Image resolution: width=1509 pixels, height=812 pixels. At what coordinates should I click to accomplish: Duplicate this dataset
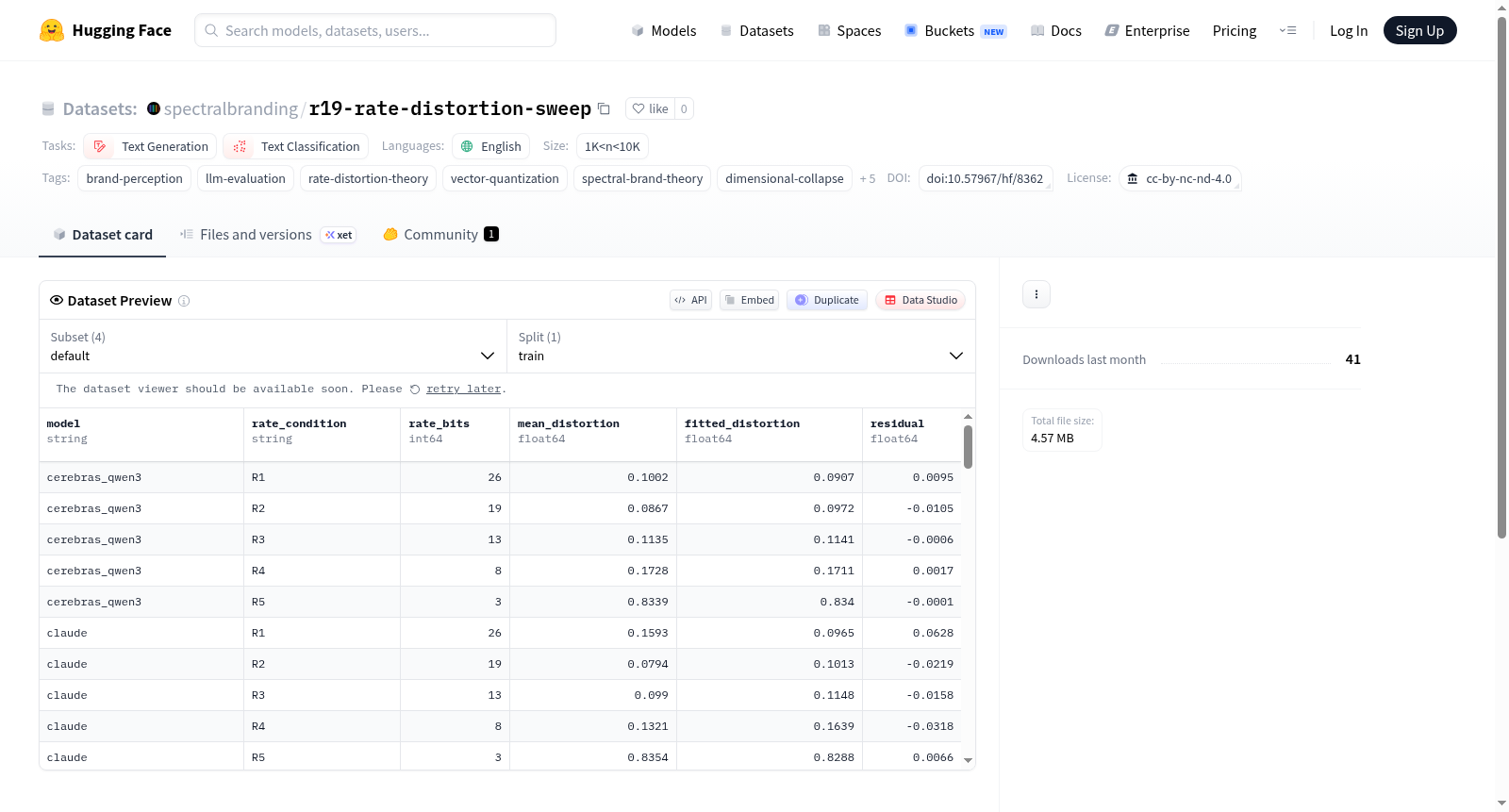[827, 300]
